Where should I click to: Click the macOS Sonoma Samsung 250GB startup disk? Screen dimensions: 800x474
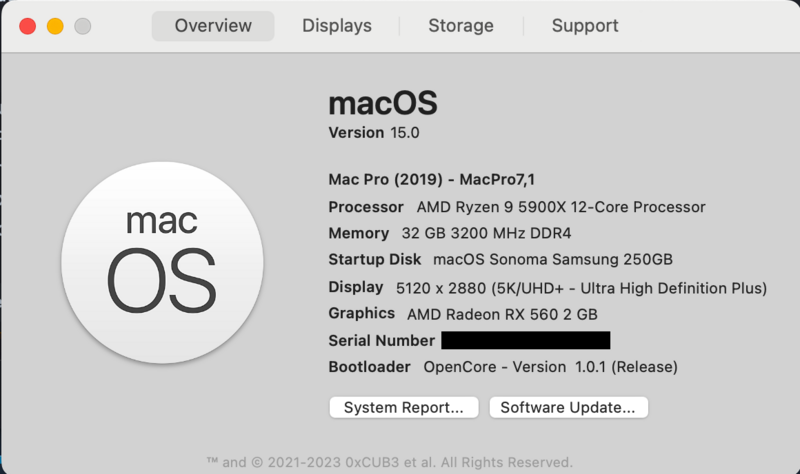(553, 259)
